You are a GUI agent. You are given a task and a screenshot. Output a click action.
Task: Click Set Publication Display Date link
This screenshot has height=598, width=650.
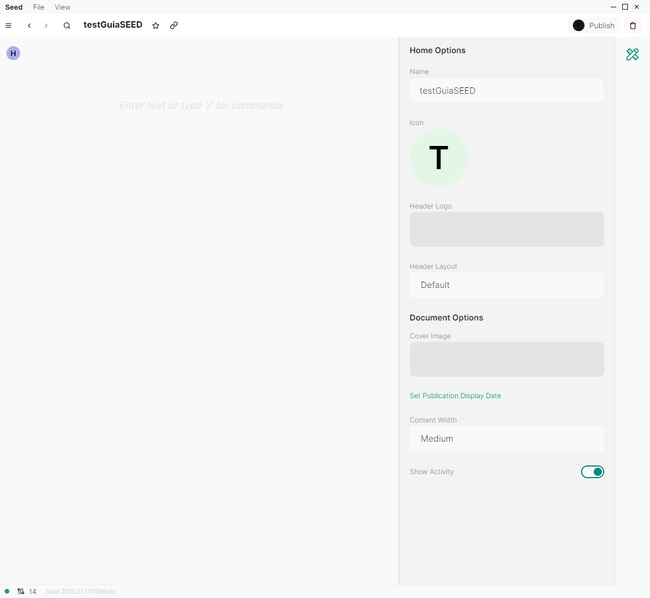(455, 396)
